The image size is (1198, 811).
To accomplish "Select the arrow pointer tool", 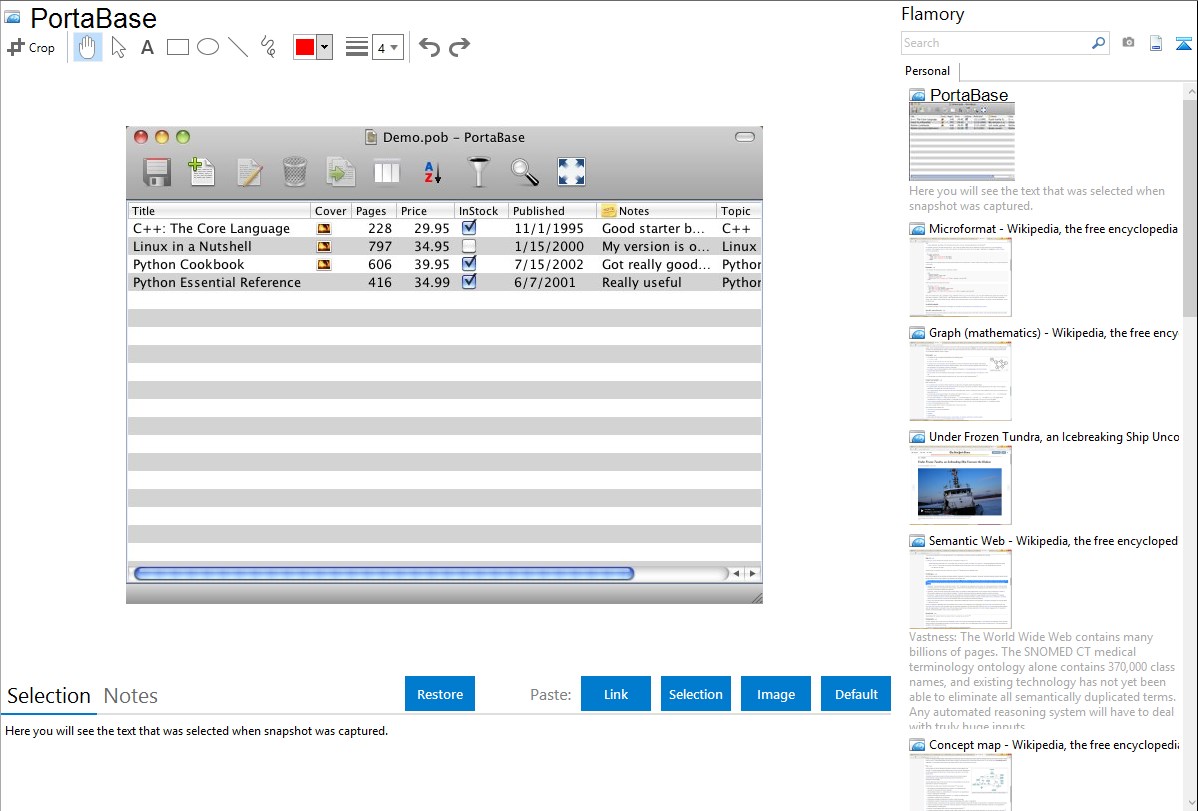I will click(x=118, y=47).
